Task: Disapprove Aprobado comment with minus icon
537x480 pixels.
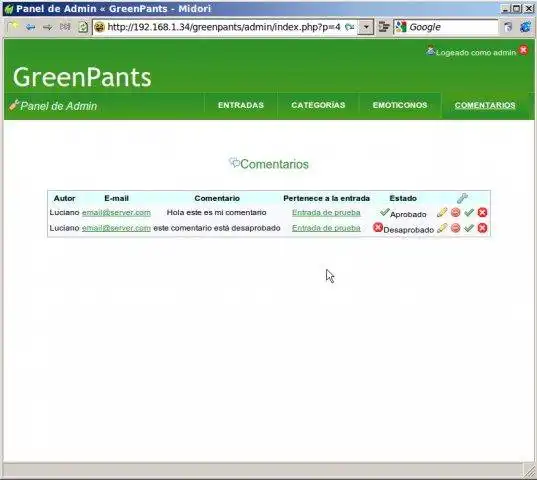Action: (455, 212)
